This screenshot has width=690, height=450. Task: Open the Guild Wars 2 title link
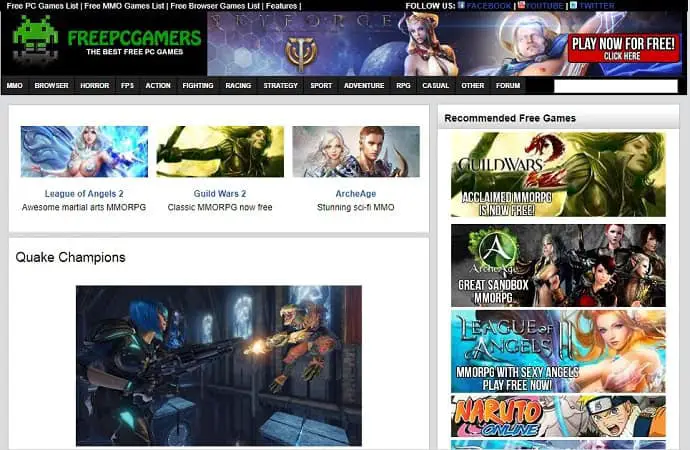tap(220, 194)
